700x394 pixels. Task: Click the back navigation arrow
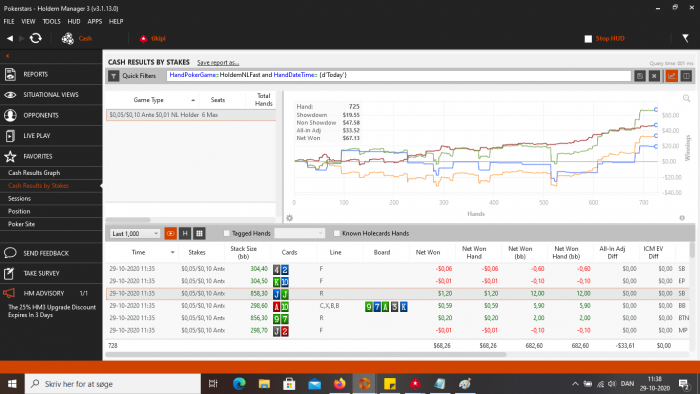(10, 38)
